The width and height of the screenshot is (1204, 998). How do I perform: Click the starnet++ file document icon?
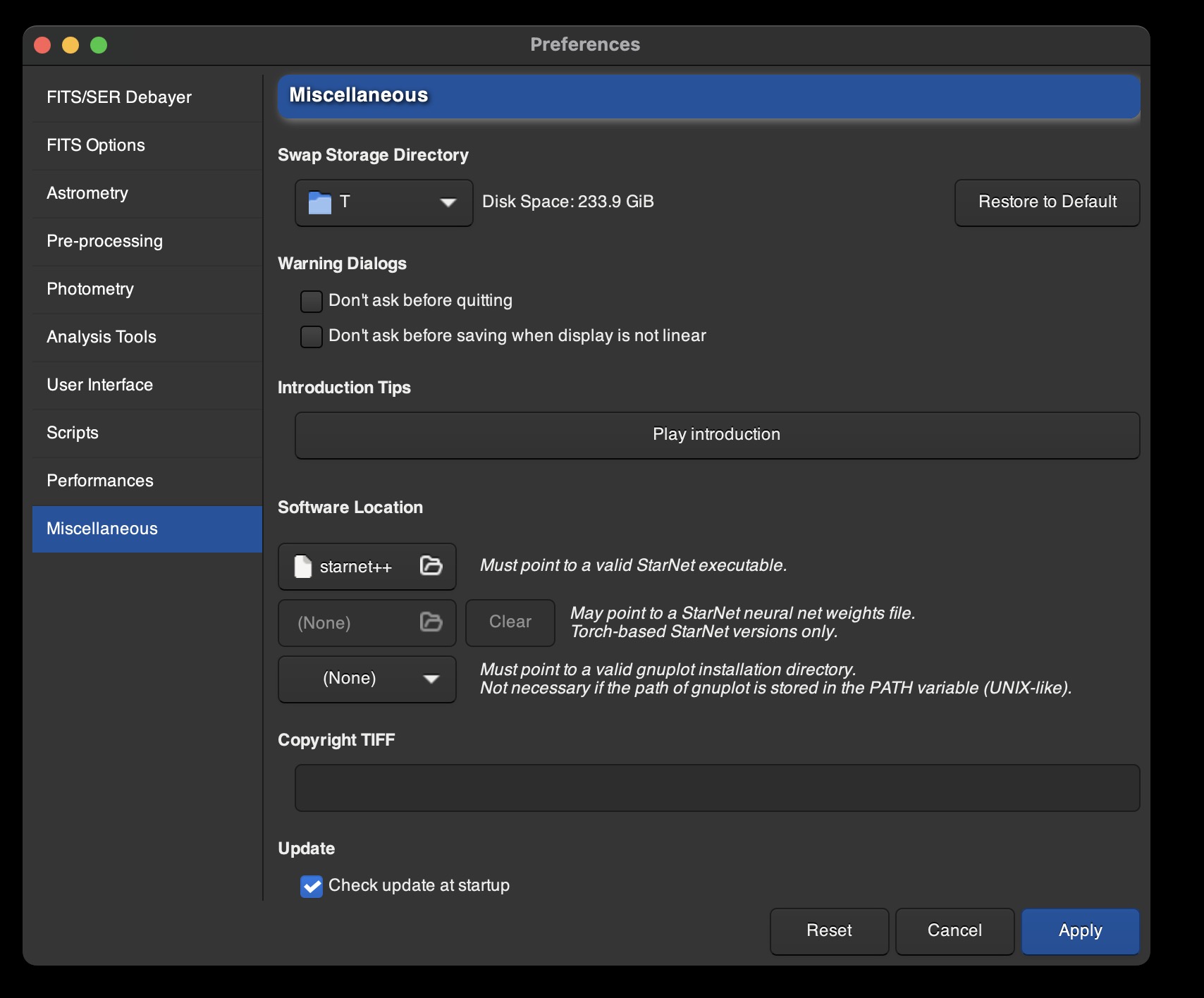(x=302, y=567)
